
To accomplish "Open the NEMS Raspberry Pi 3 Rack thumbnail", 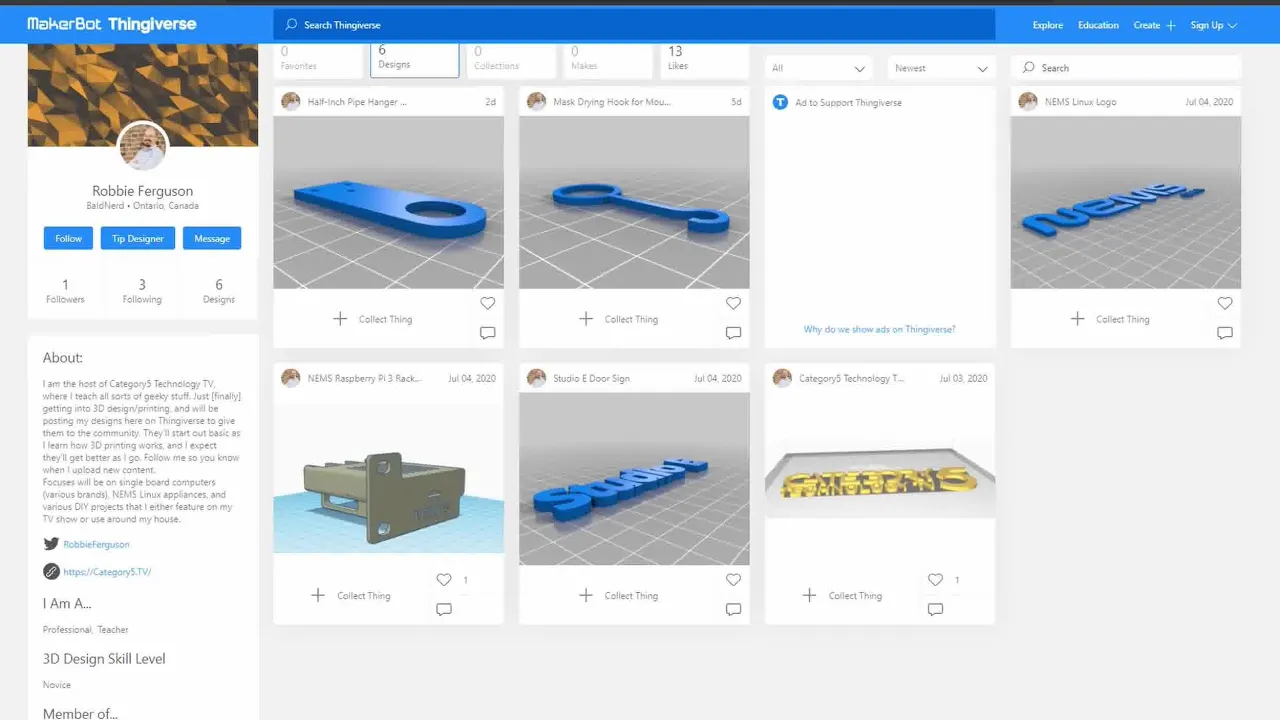I will tap(388, 478).
